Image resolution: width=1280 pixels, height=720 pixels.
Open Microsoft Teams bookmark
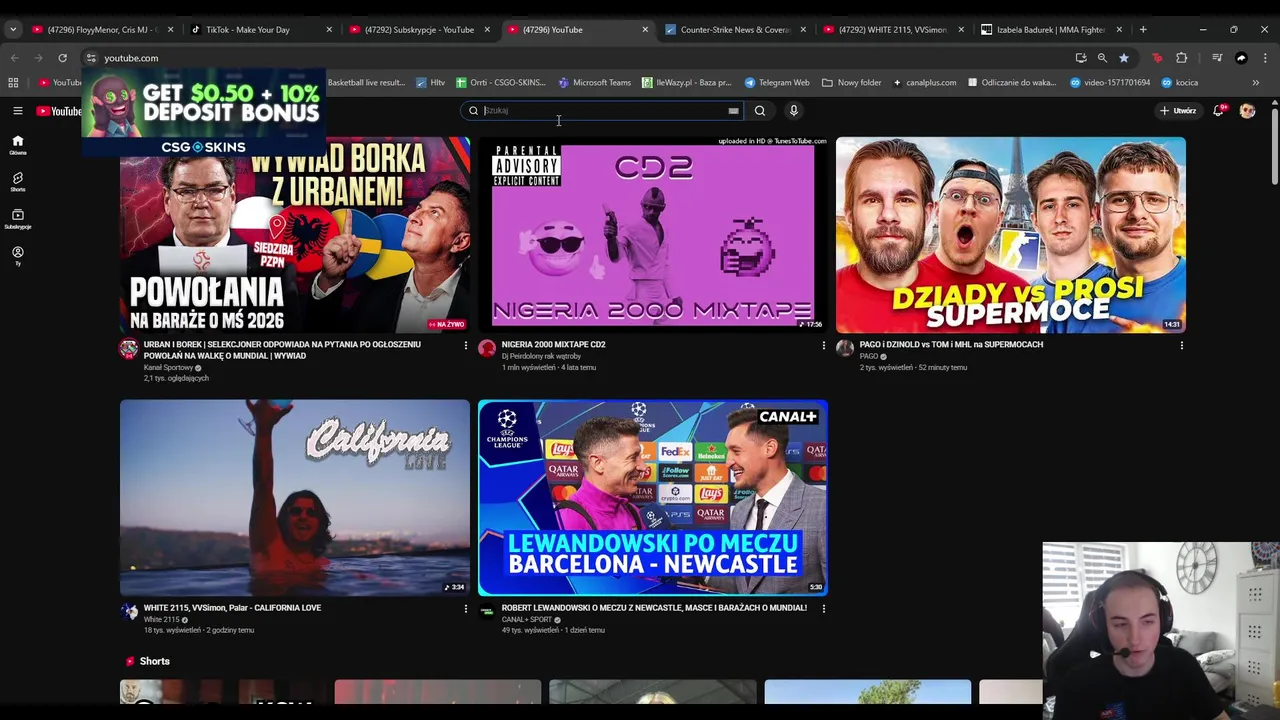point(595,82)
